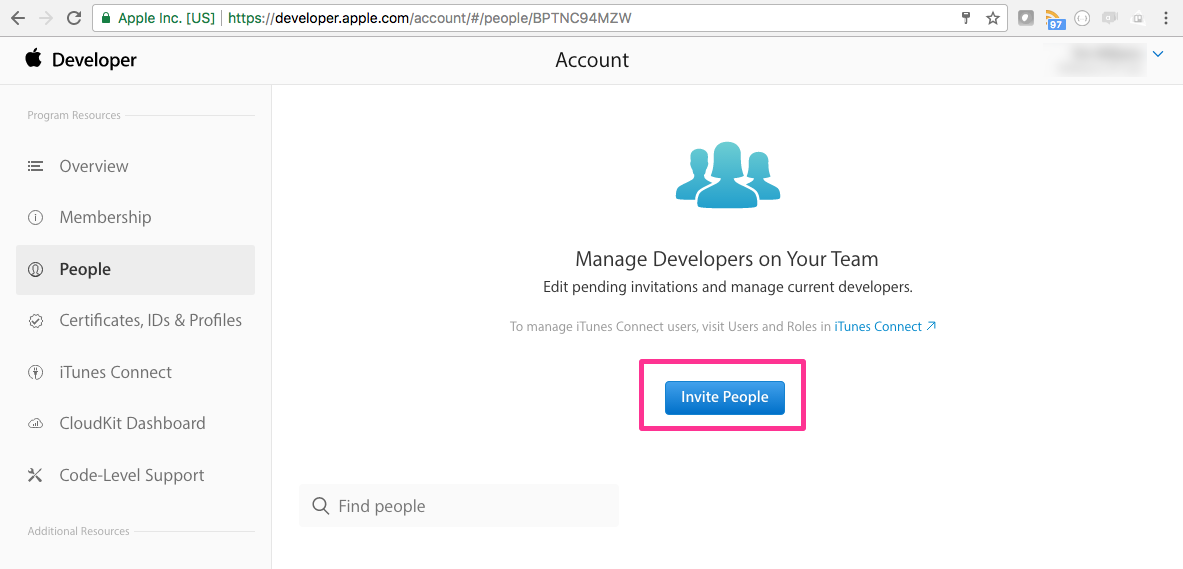Viewport: 1183px width, 569px height.
Task: Open the RSS extension showing 97
Action: point(1055,19)
